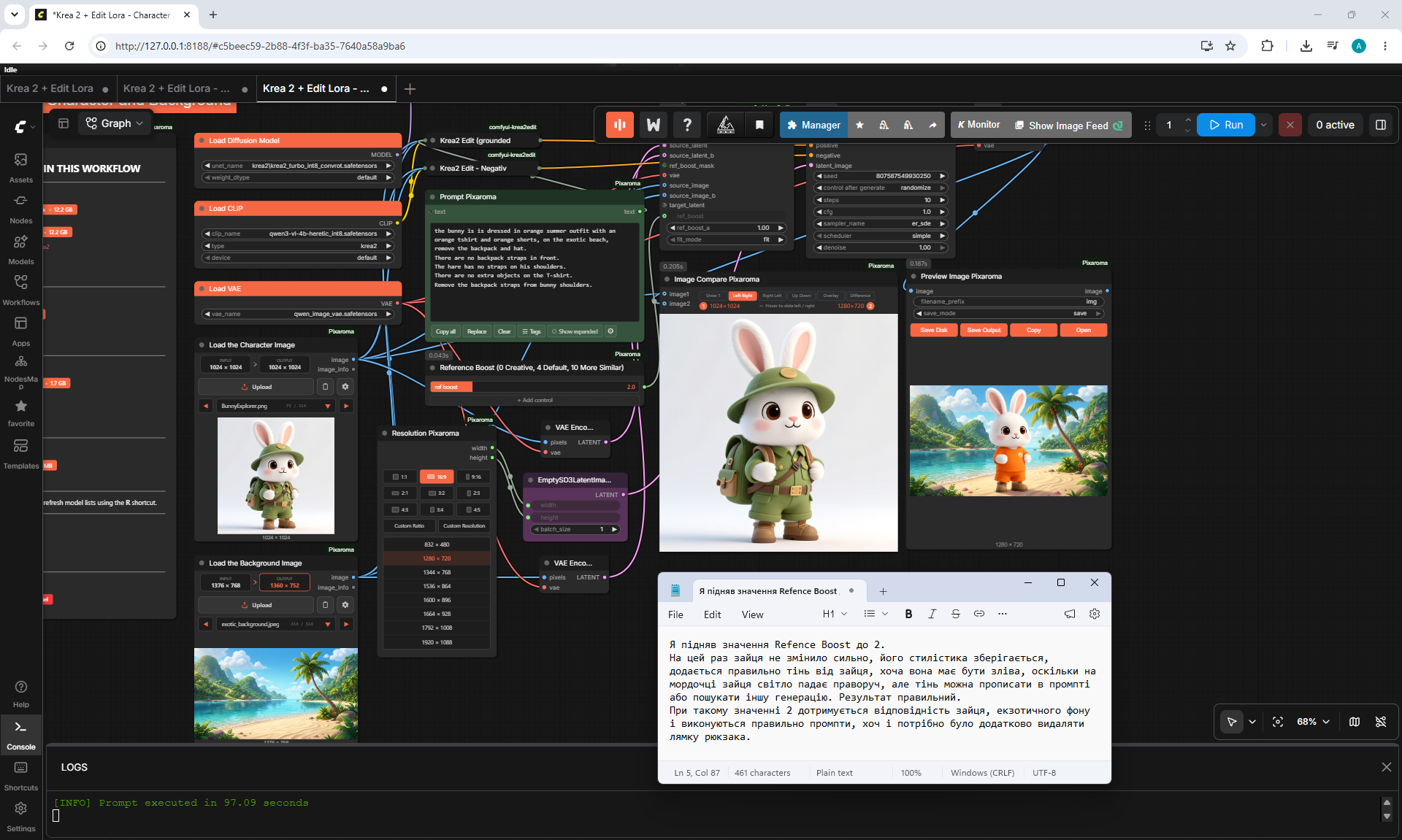Image resolution: width=1402 pixels, height=840 pixels.
Task: Click the share arrow icon in Manager group
Action: click(932, 125)
